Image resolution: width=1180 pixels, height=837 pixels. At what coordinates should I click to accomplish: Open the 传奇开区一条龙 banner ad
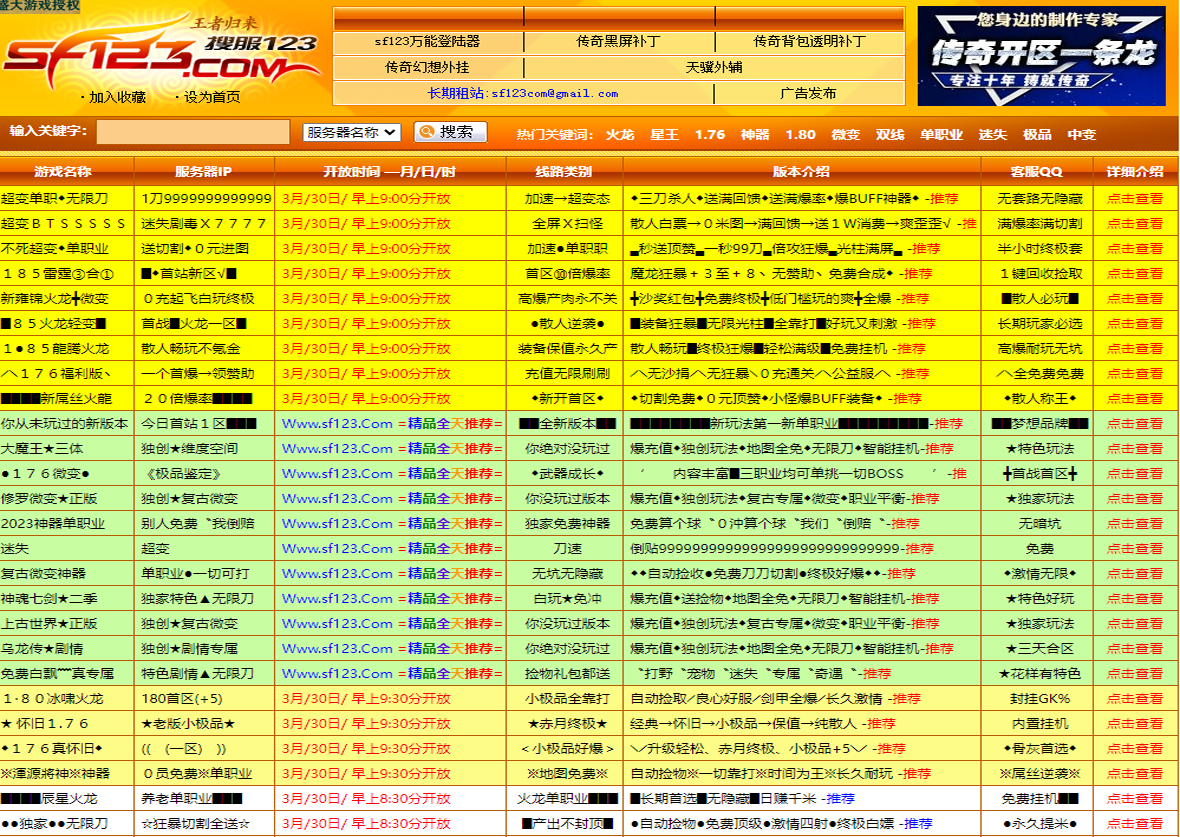1041,56
